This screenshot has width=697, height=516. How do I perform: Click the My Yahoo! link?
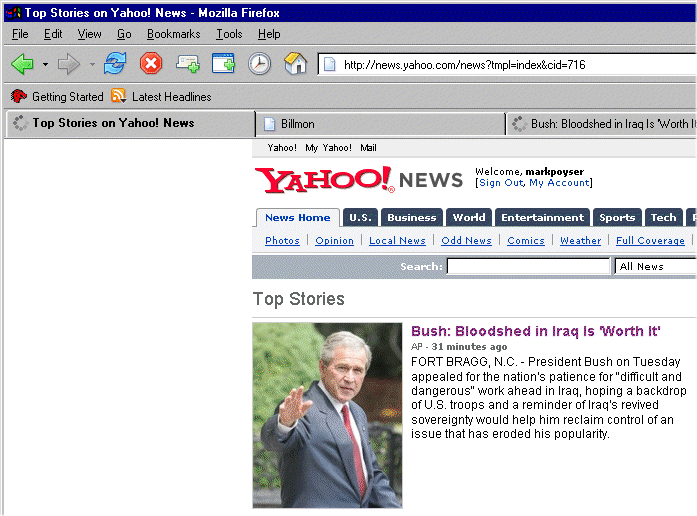(328, 148)
